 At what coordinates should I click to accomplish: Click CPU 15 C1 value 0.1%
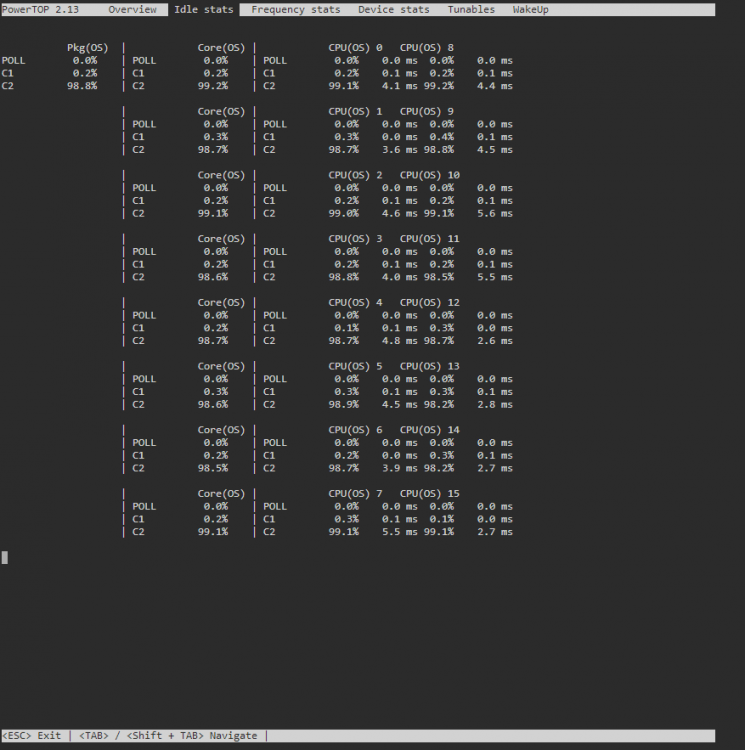pos(441,519)
